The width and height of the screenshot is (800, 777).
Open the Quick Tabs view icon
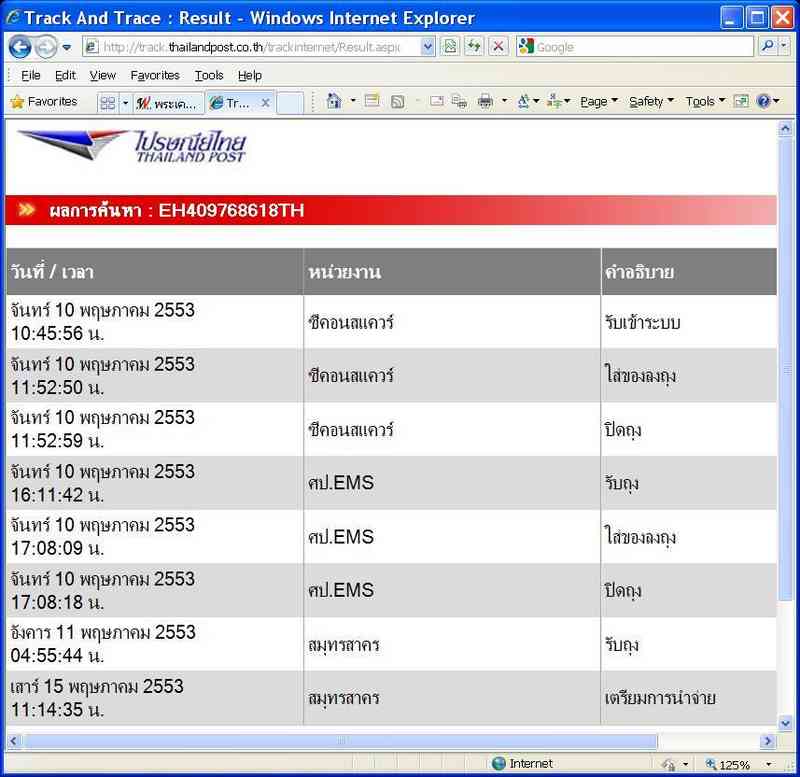tap(107, 102)
